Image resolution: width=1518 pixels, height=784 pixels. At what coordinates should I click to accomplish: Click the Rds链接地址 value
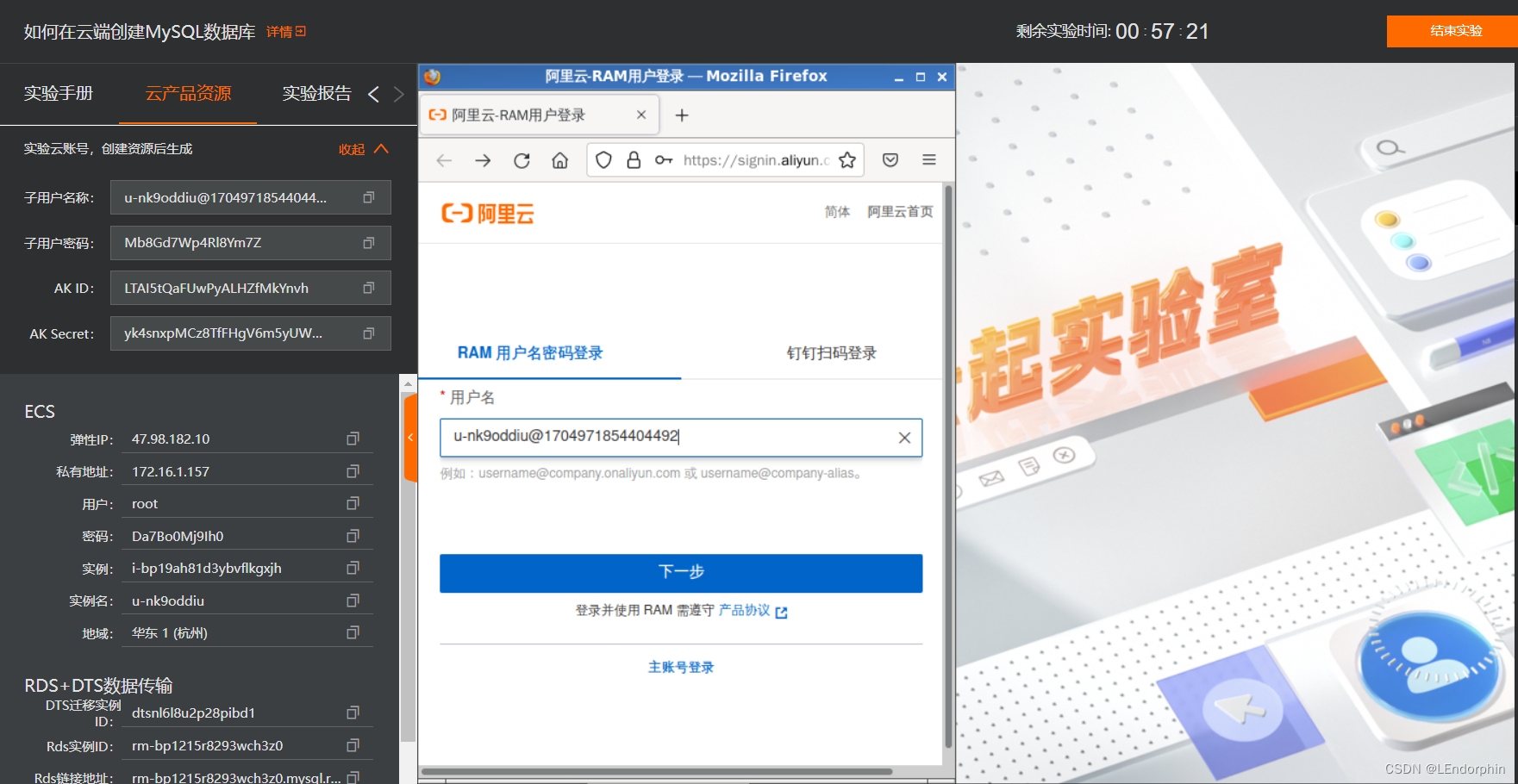click(236, 777)
